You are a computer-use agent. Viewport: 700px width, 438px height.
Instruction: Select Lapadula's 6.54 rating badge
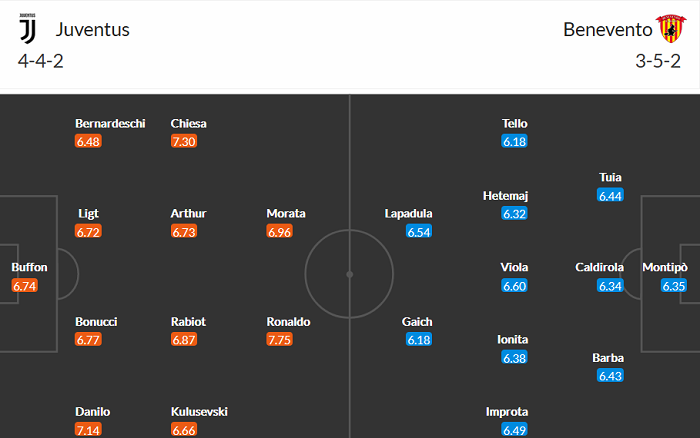418,232
